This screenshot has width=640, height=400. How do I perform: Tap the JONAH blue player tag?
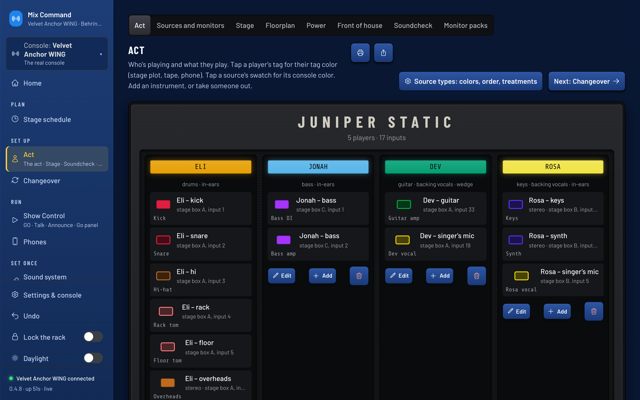click(x=318, y=167)
